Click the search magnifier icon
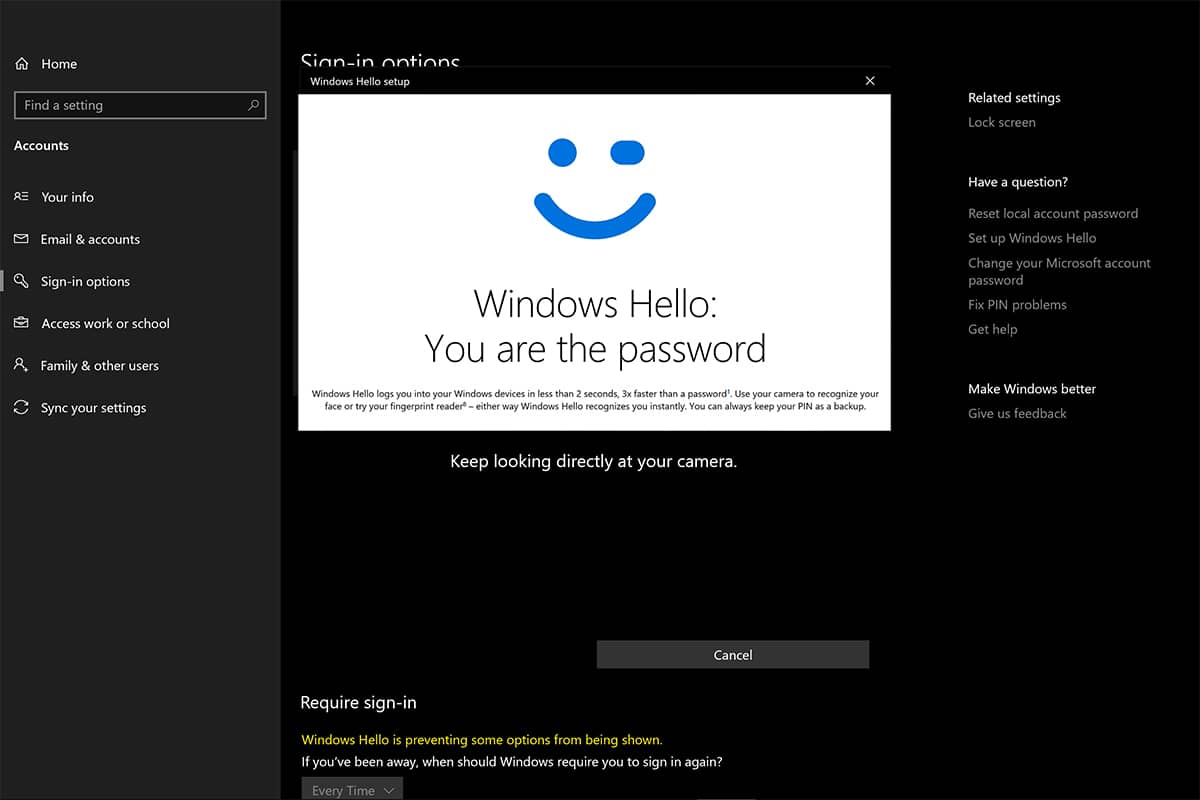Image resolution: width=1200 pixels, height=800 pixels. click(253, 105)
